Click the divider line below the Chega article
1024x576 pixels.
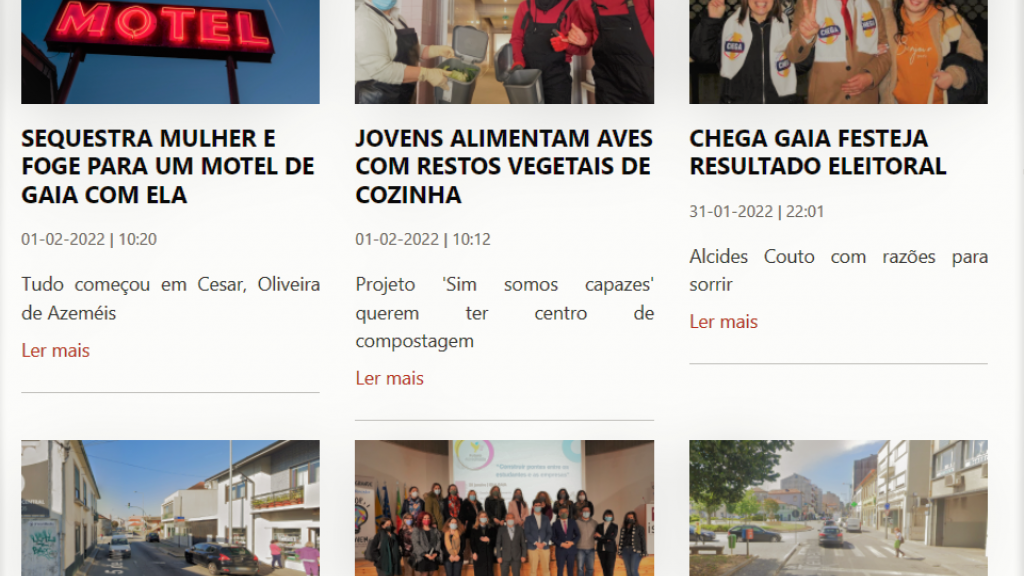tap(839, 364)
